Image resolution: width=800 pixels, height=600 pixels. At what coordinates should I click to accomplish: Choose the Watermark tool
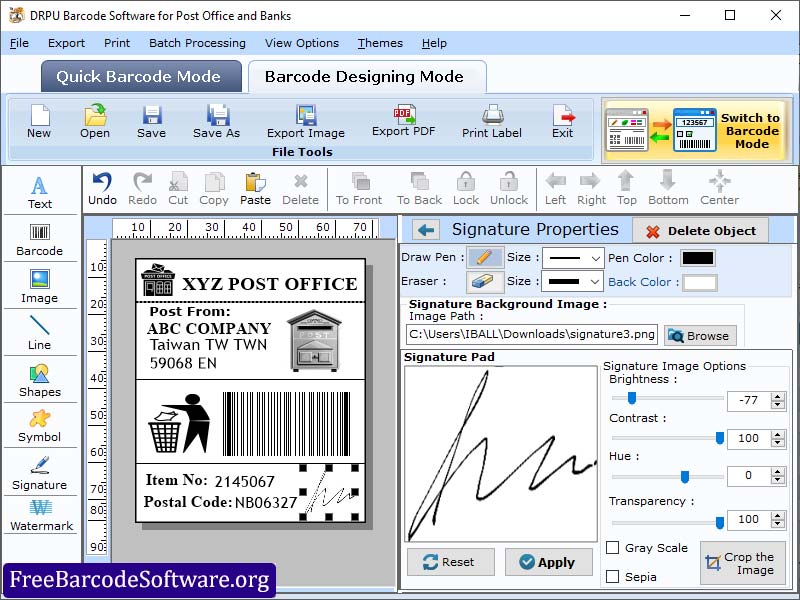41,515
